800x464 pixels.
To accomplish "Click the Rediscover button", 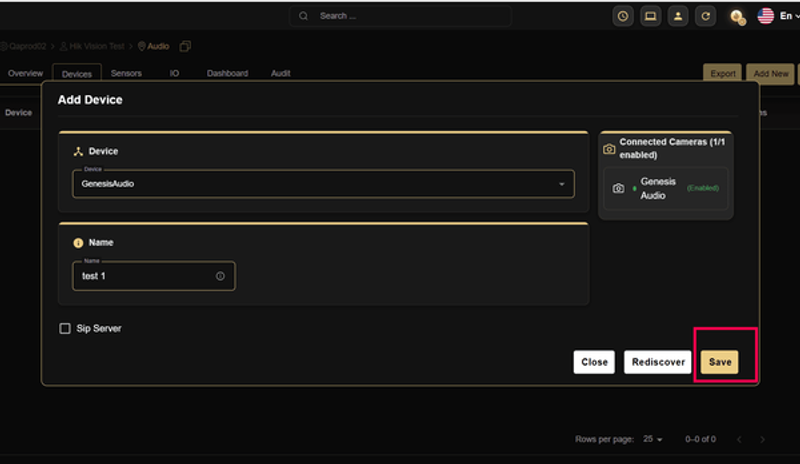I will point(658,362).
